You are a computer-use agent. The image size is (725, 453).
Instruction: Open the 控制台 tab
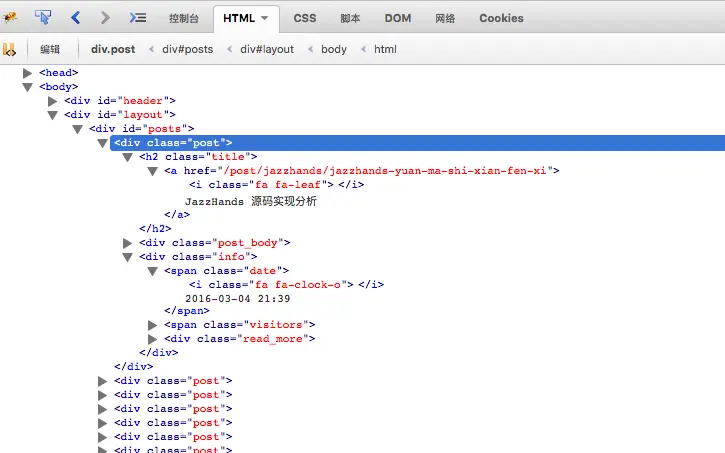[x=184, y=18]
